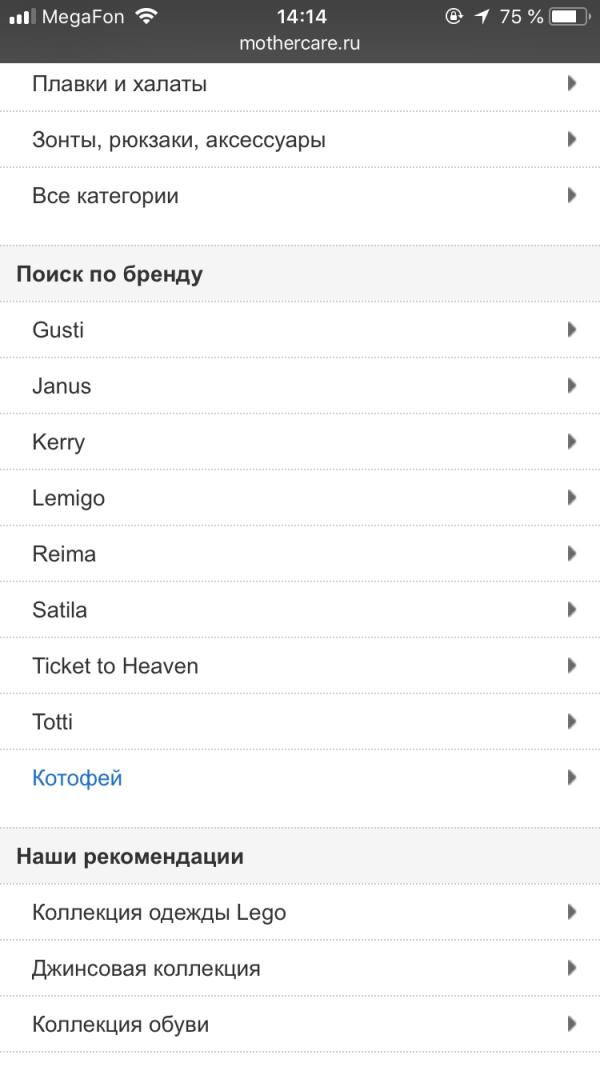Choose the Kerry brand entry

pos(59,442)
